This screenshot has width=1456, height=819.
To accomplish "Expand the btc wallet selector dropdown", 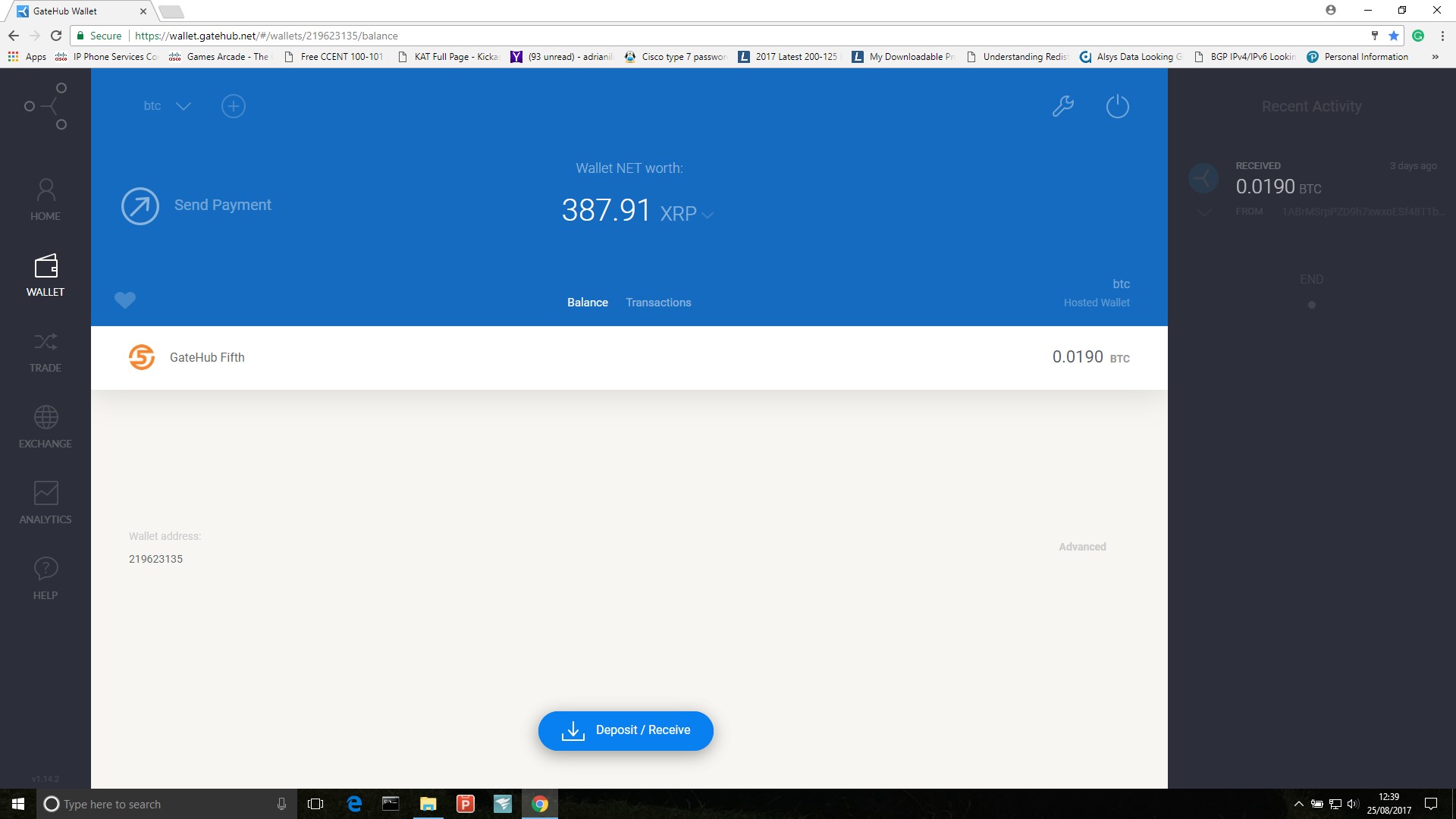I will click(184, 106).
